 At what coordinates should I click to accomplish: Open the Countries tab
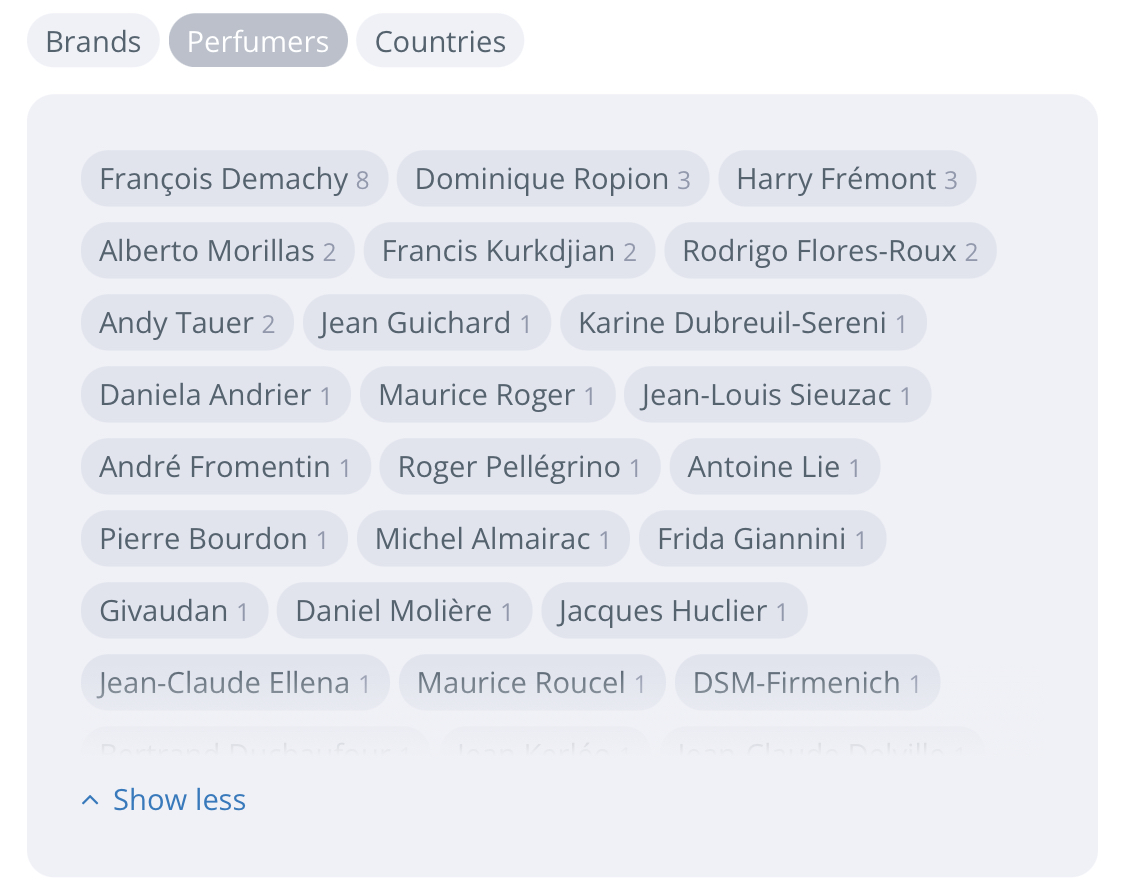440,41
